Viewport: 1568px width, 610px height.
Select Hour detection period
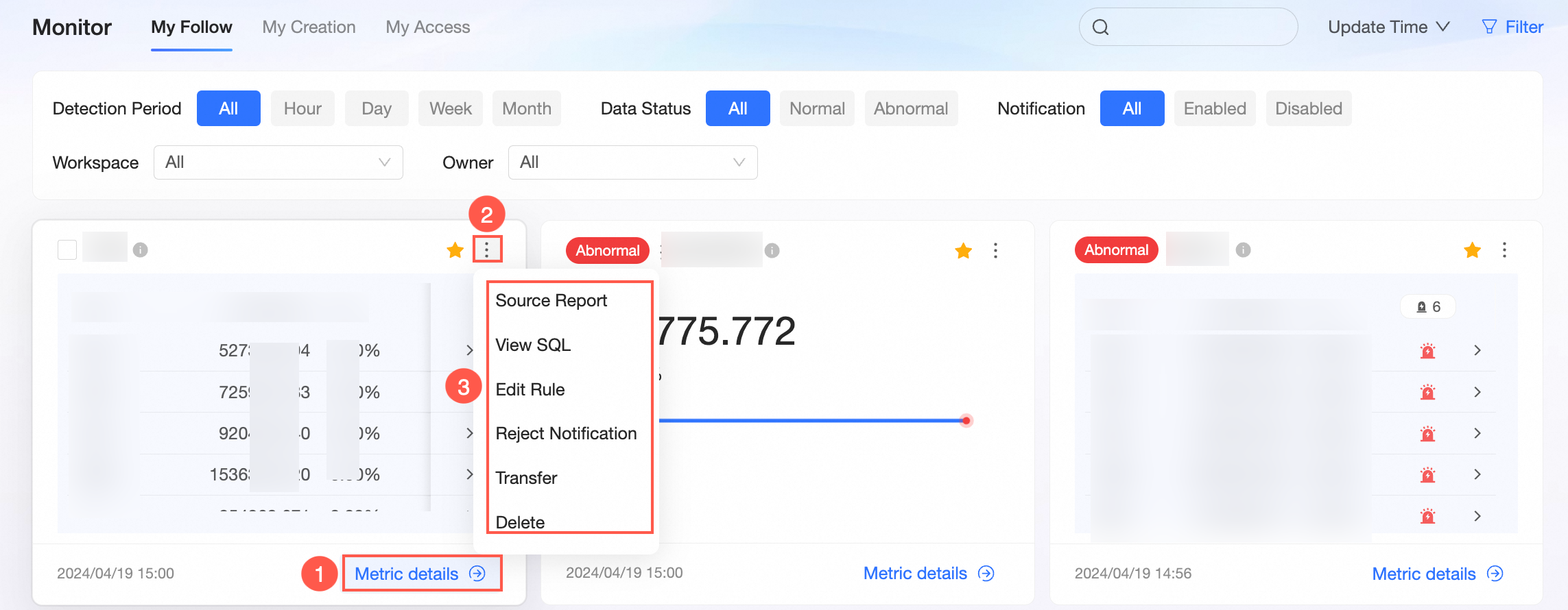[302, 108]
